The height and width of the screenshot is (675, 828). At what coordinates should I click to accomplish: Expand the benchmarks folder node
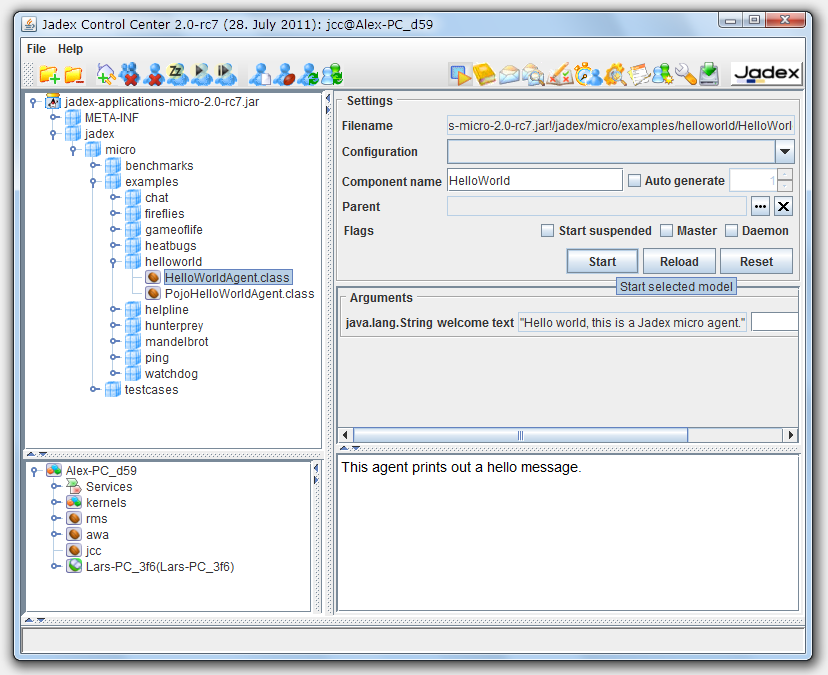(94, 166)
